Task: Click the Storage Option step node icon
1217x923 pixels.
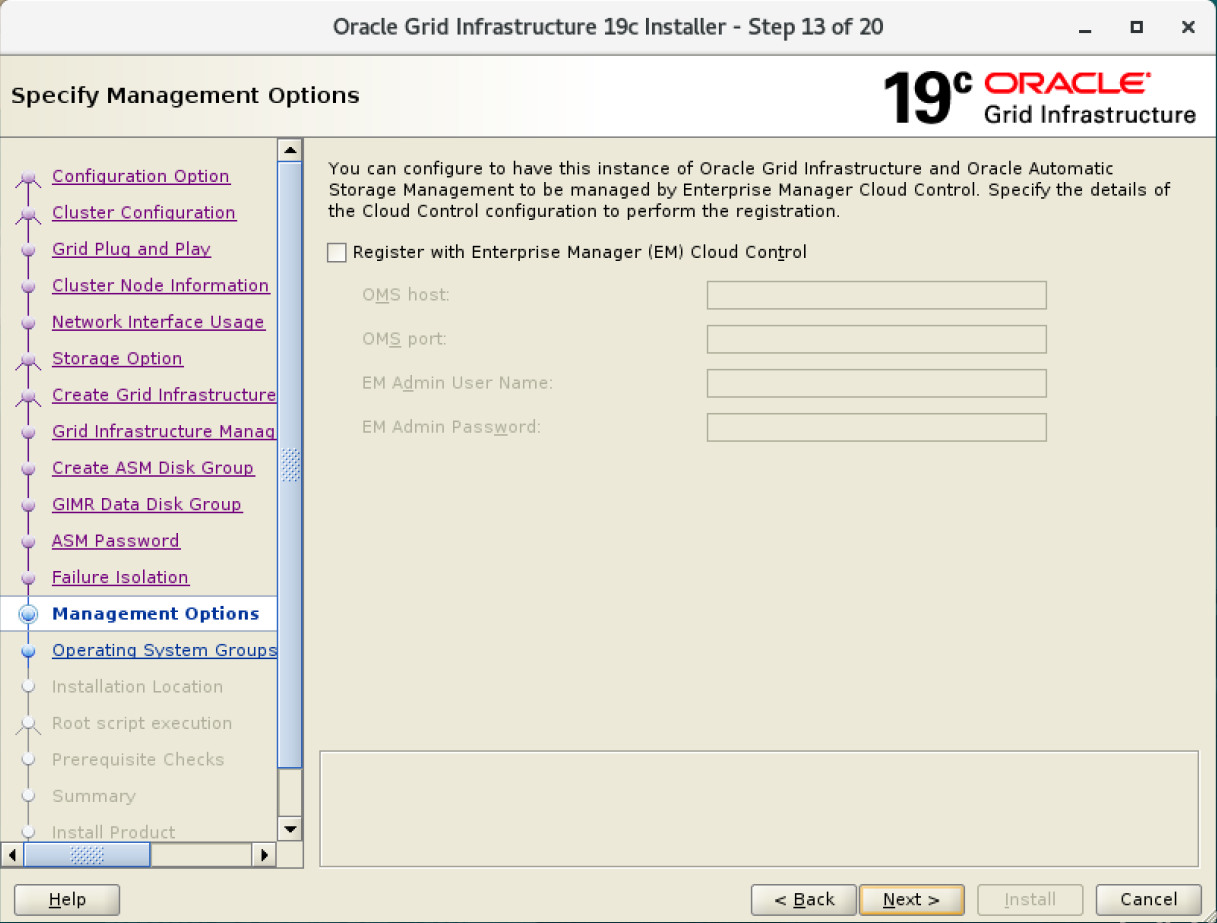Action: coord(30,360)
